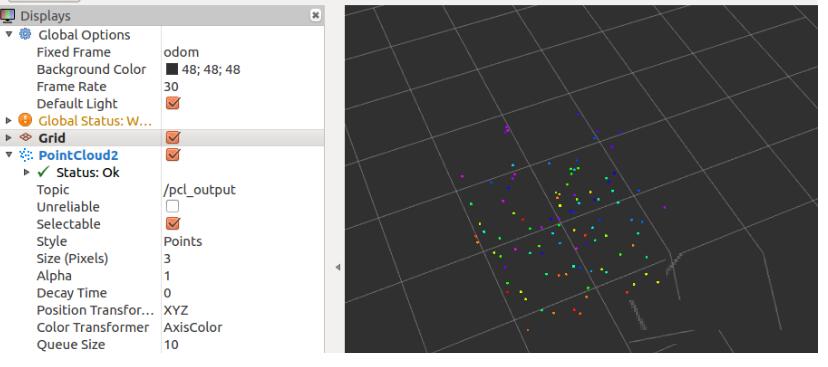This screenshot has width=828, height=367.
Task: Uncheck the Selectable option
Action: pyautogui.click(x=173, y=223)
